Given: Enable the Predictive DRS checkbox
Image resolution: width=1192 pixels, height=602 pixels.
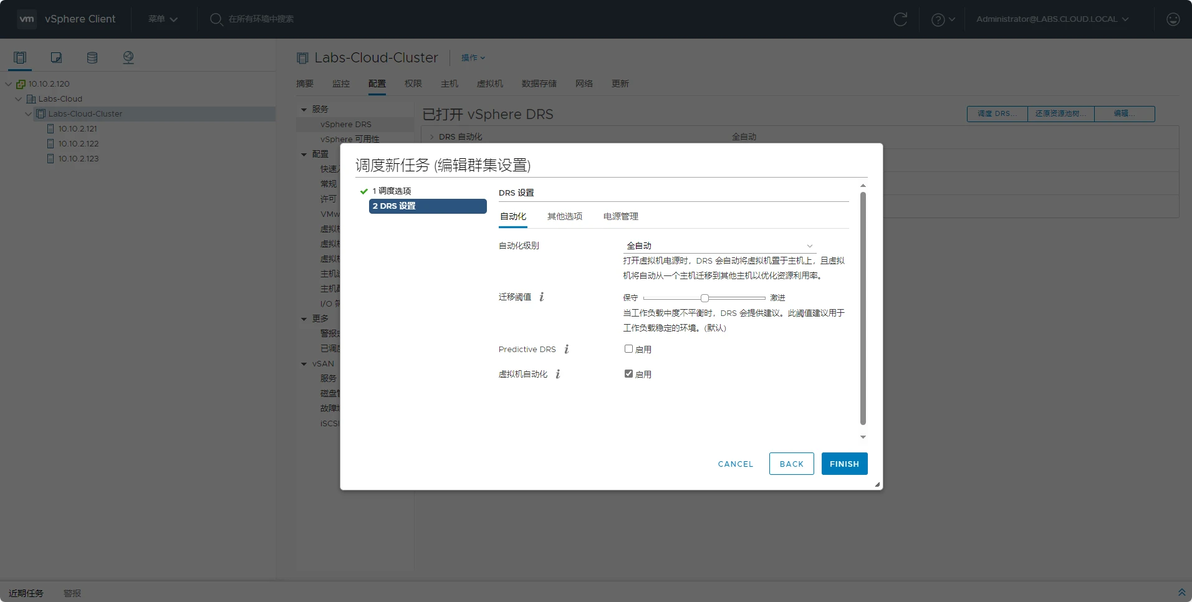Looking at the screenshot, I should [x=629, y=349].
